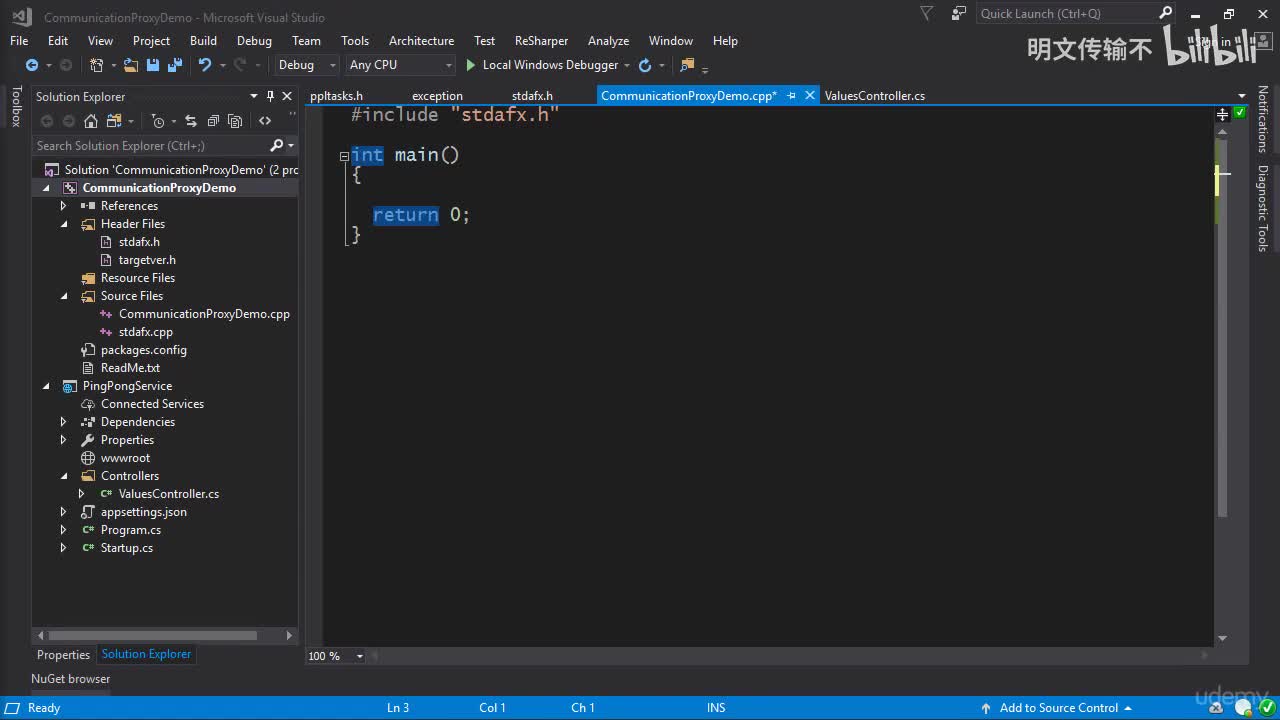Undo the last edit with the Undo icon
This screenshot has height=720, width=1280.
[205, 65]
